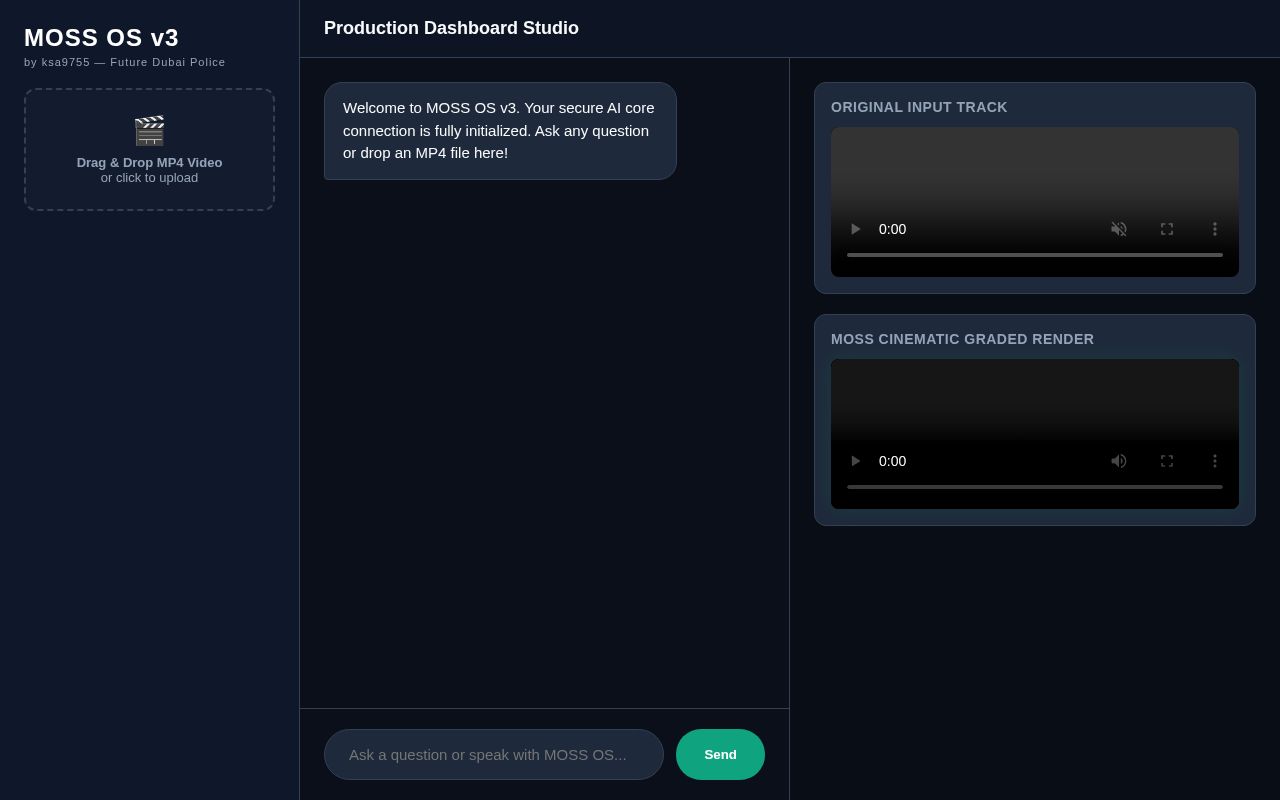Play the Original Input Track video

coord(855,229)
